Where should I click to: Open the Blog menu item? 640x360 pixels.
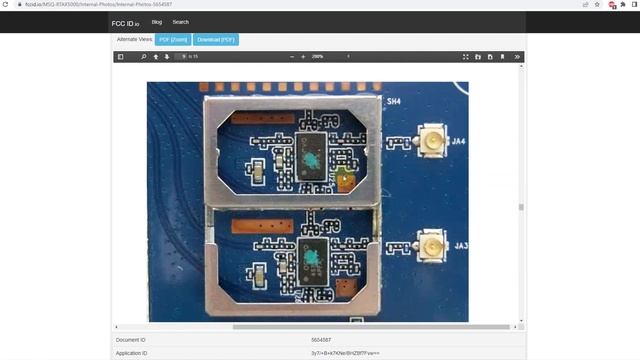coord(157,22)
